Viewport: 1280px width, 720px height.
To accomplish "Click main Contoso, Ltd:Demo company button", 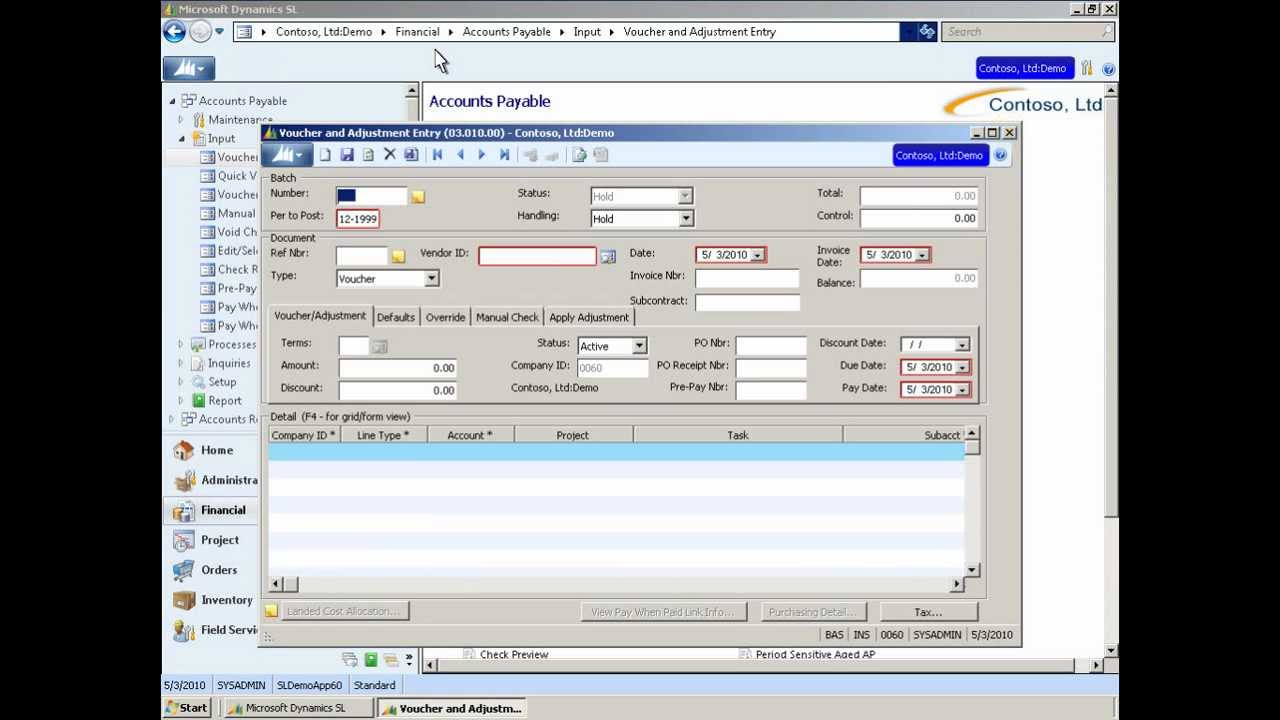I will (1022, 69).
